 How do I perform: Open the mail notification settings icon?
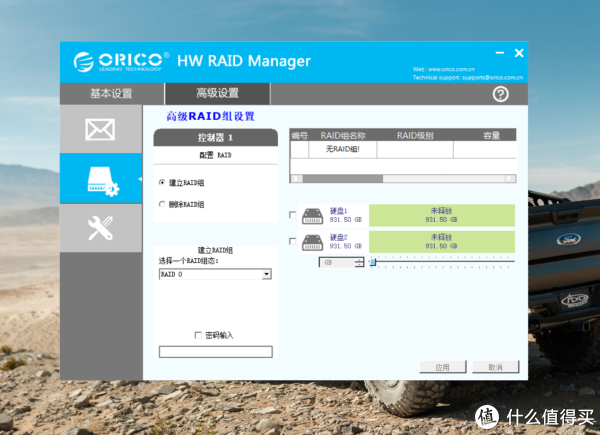click(100, 129)
